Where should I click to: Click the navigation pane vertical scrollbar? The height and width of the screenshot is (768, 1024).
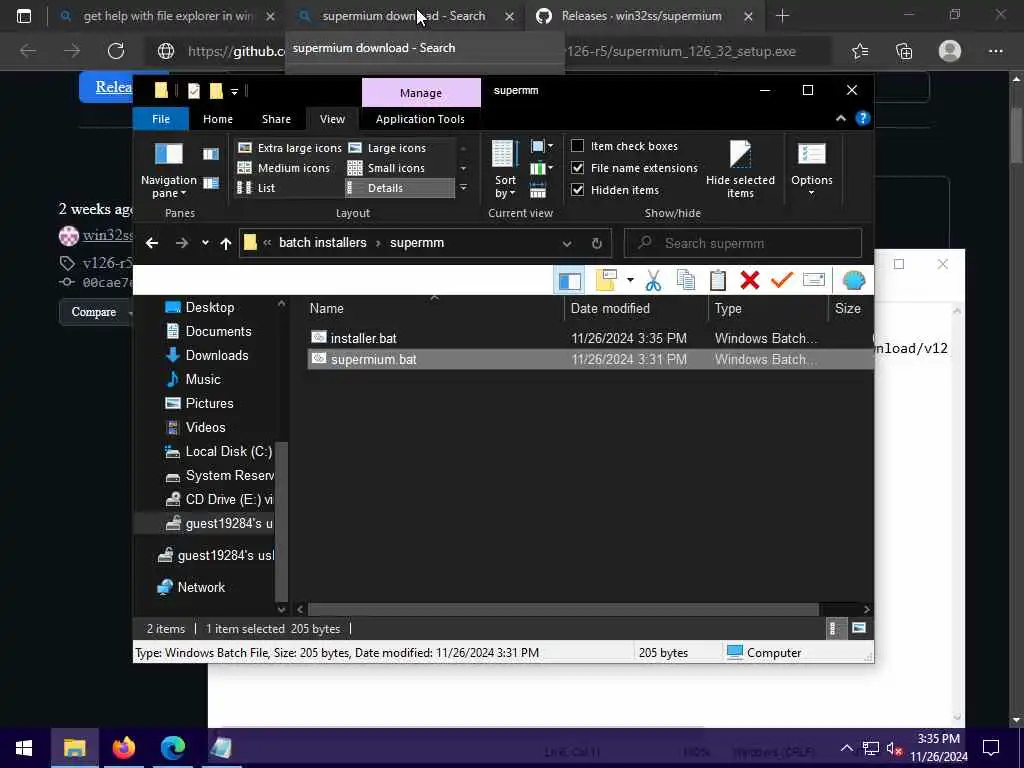(x=281, y=520)
